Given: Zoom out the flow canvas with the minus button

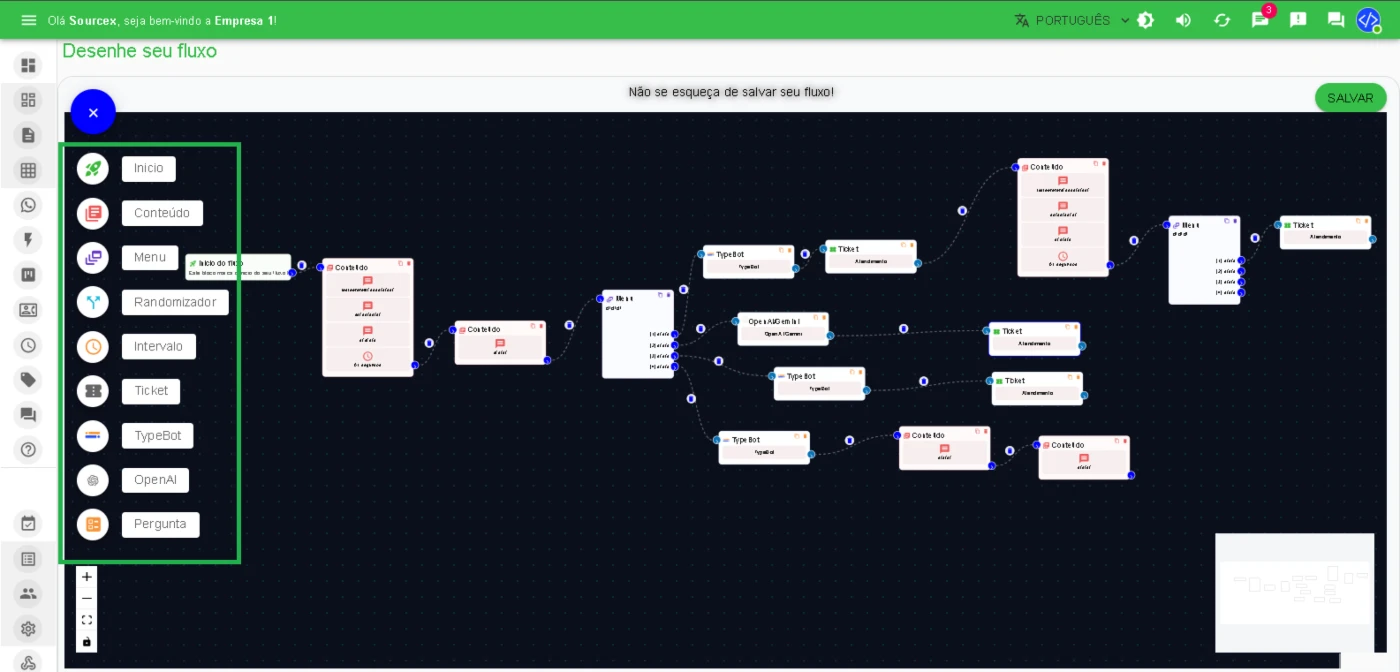Looking at the screenshot, I should coord(87,598).
